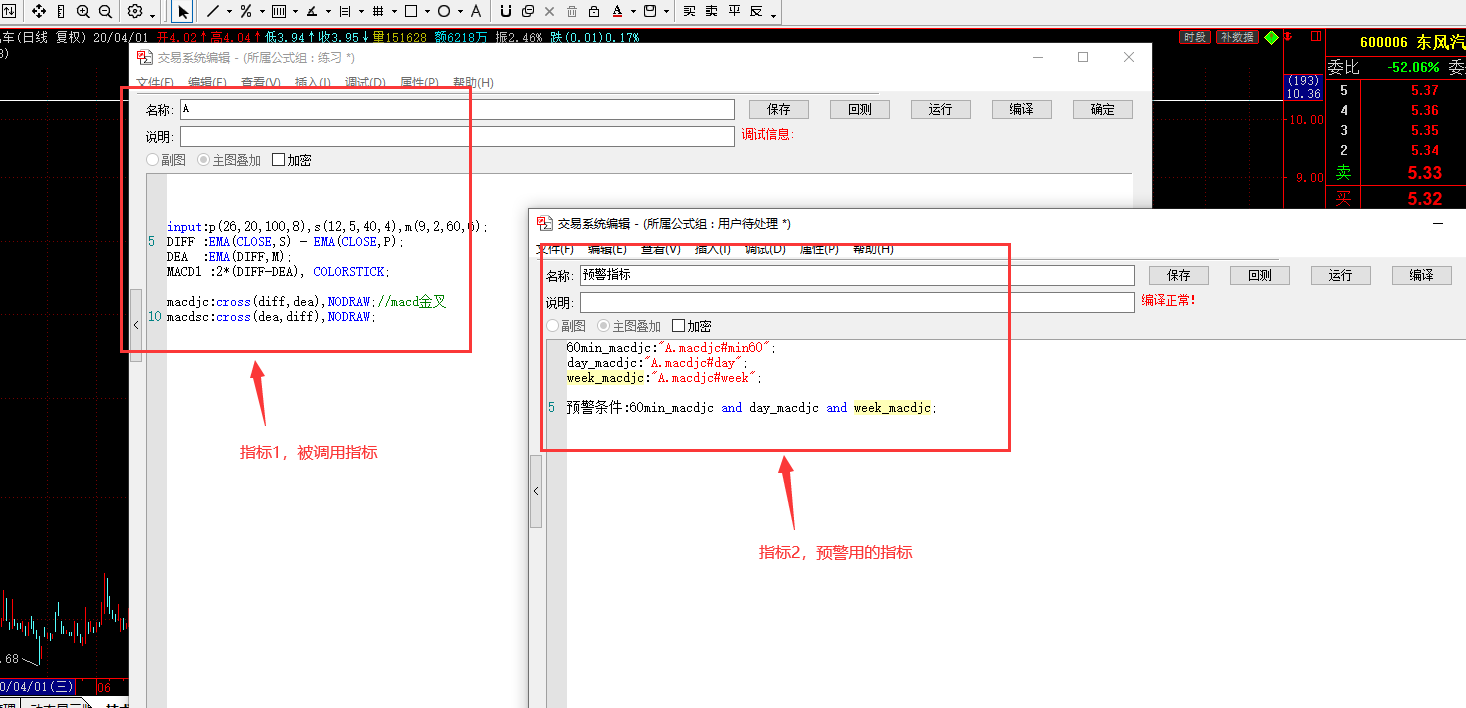The height and width of the screenshot is (708, 1466).
Task: Select the grid drawing tool
Action: click(x=378, y=12)
